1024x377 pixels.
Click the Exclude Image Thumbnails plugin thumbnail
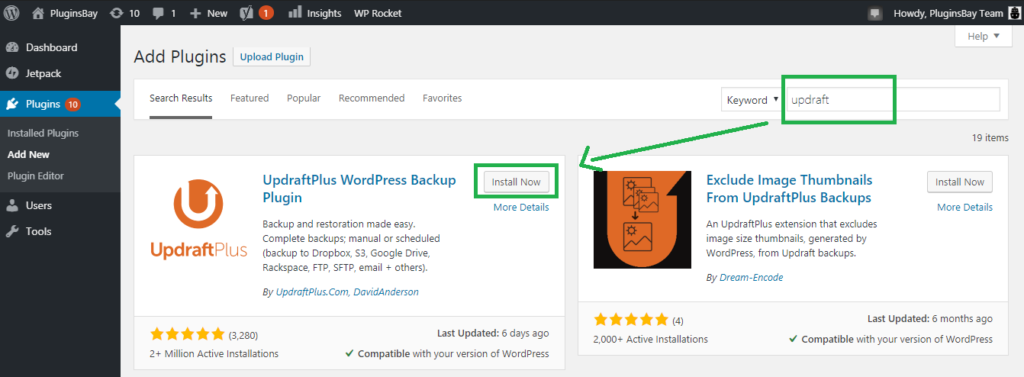click(642, 220)
